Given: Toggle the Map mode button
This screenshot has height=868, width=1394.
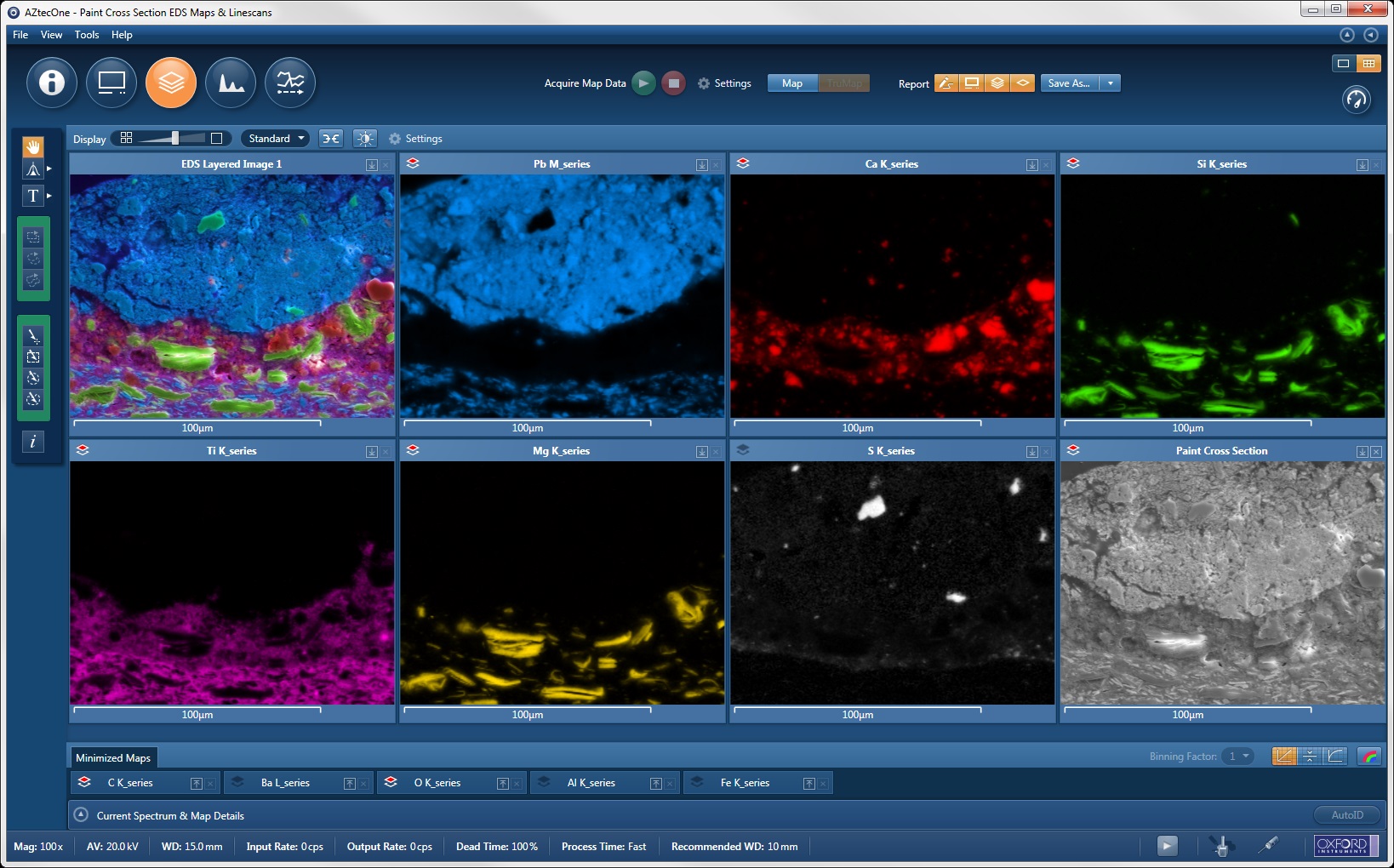Looking at the screenshot, I should click(x=792, y=83).
